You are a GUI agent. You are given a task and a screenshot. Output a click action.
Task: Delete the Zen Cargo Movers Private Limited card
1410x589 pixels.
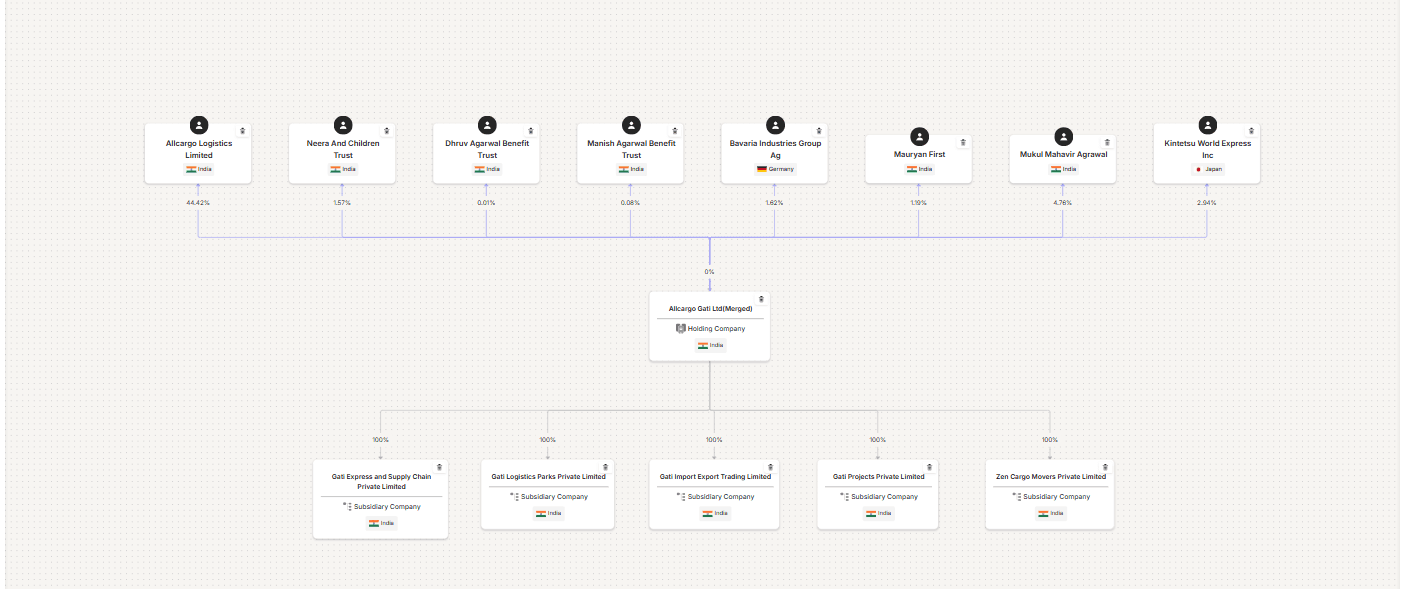tap(1105, 467)
